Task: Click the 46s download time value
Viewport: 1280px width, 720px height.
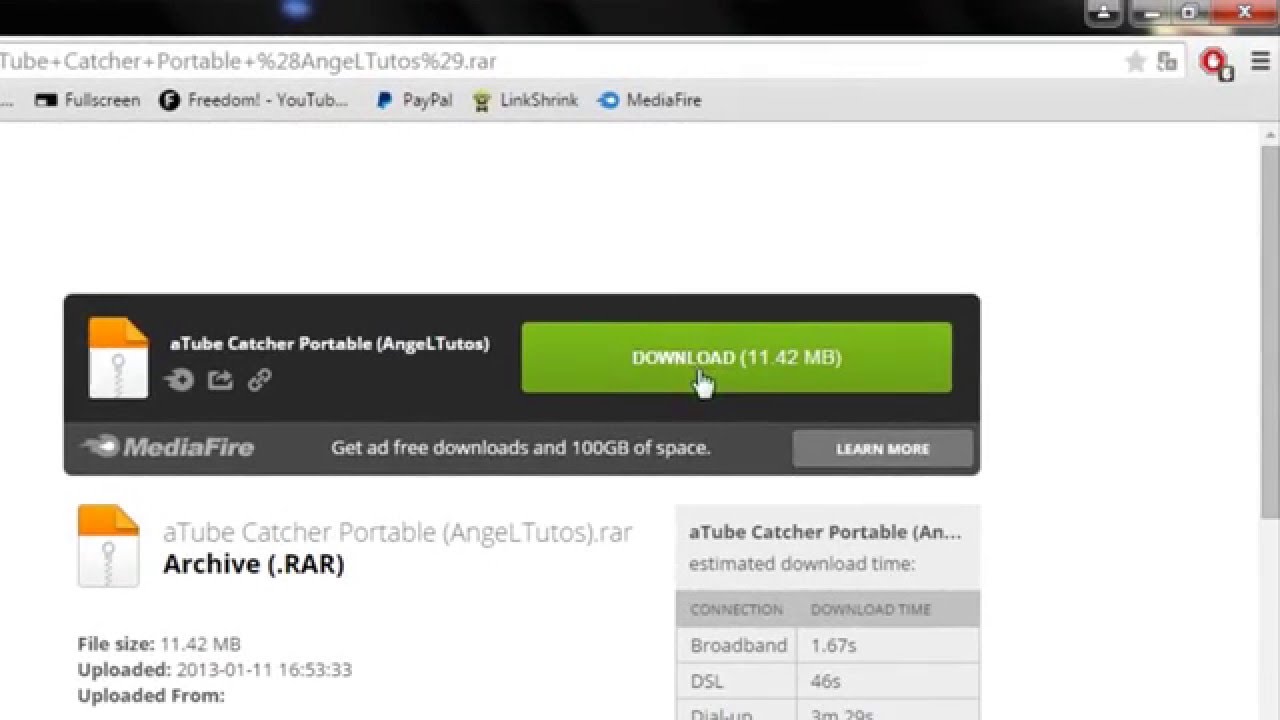Action: point(825,682)
